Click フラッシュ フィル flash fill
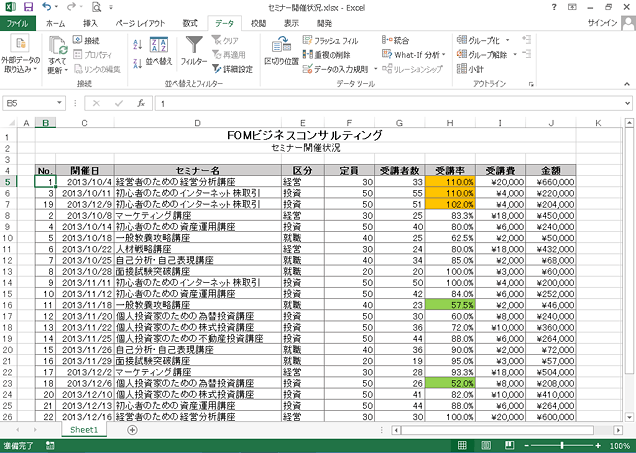 tap(331, 40)
